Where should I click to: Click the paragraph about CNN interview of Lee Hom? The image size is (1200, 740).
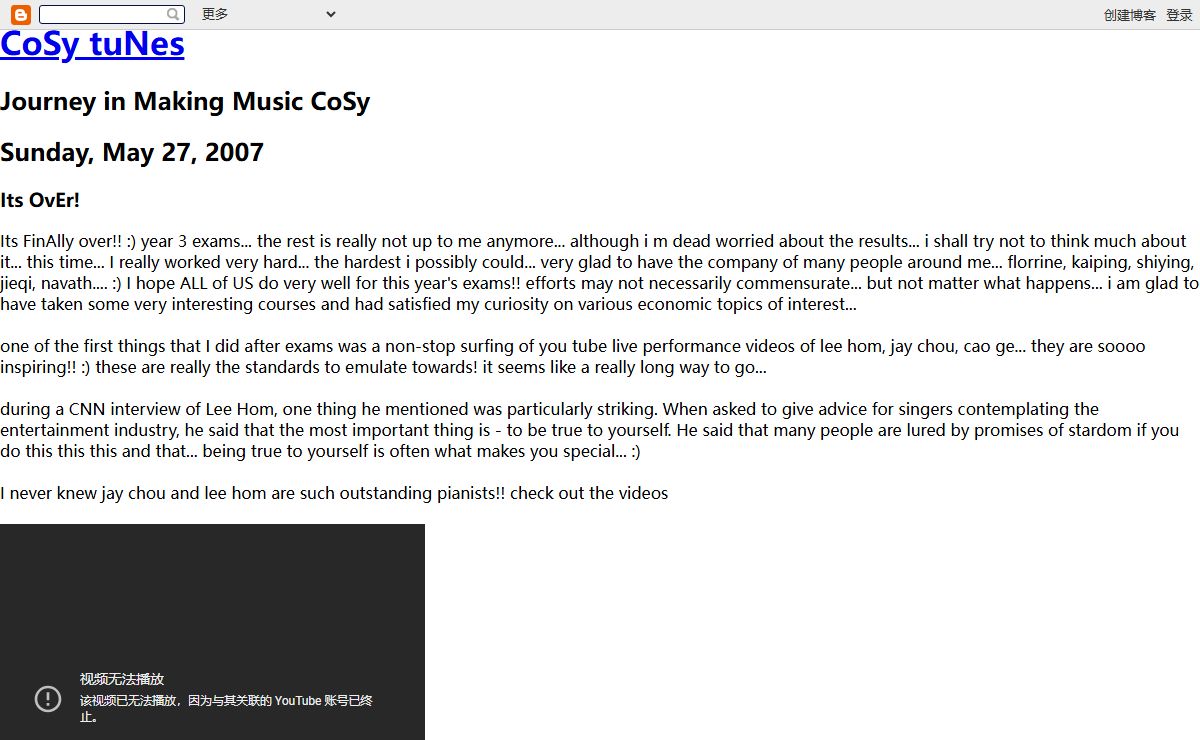tap(590, 430)
